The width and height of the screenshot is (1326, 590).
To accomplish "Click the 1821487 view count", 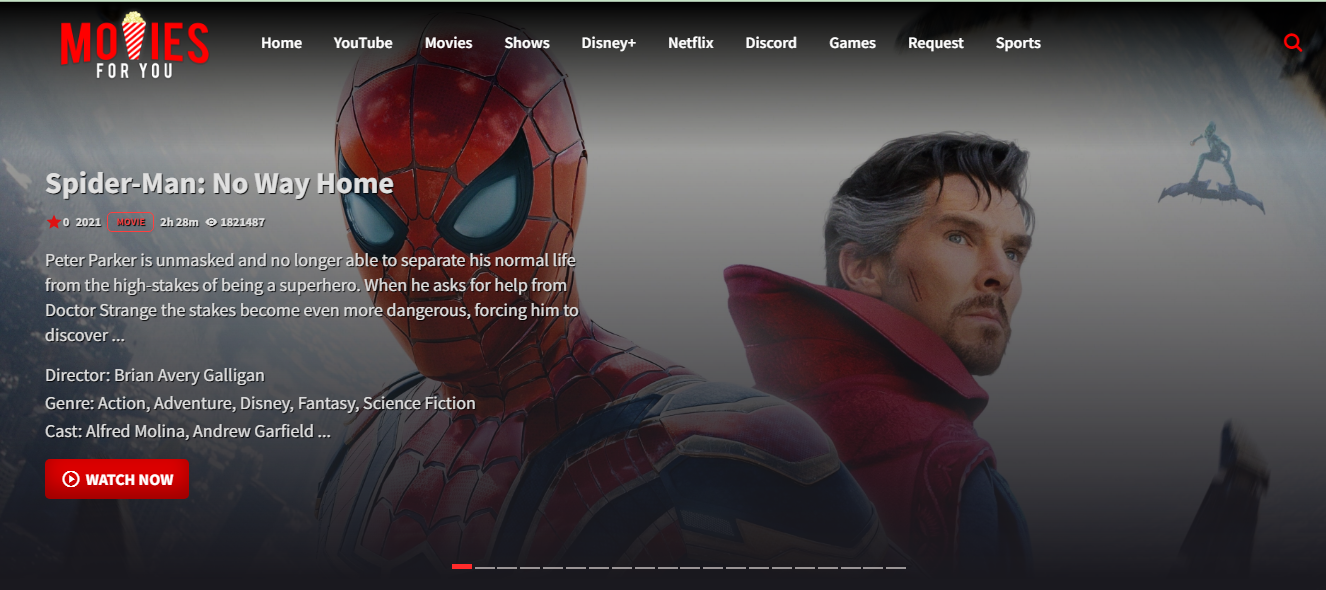I will [242, 222].
